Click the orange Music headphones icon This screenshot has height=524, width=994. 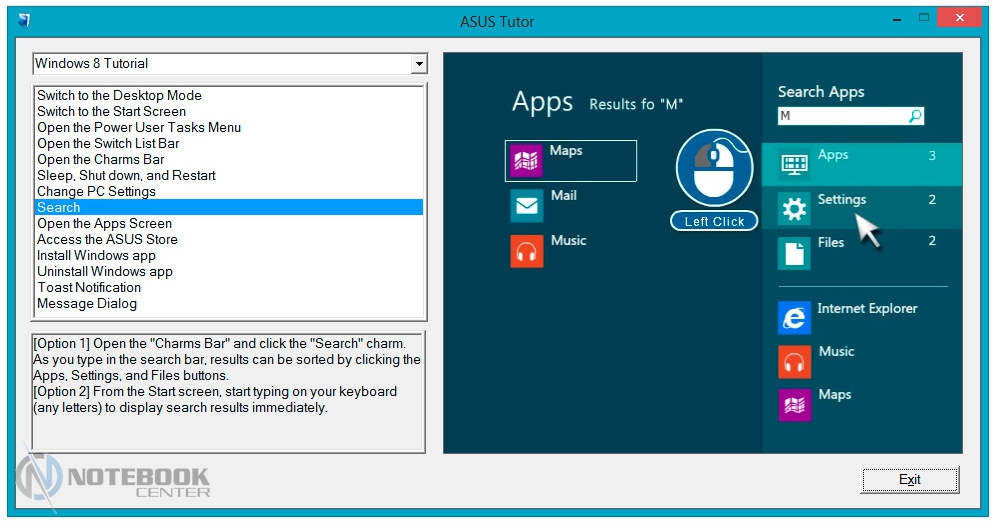(526, 250)
